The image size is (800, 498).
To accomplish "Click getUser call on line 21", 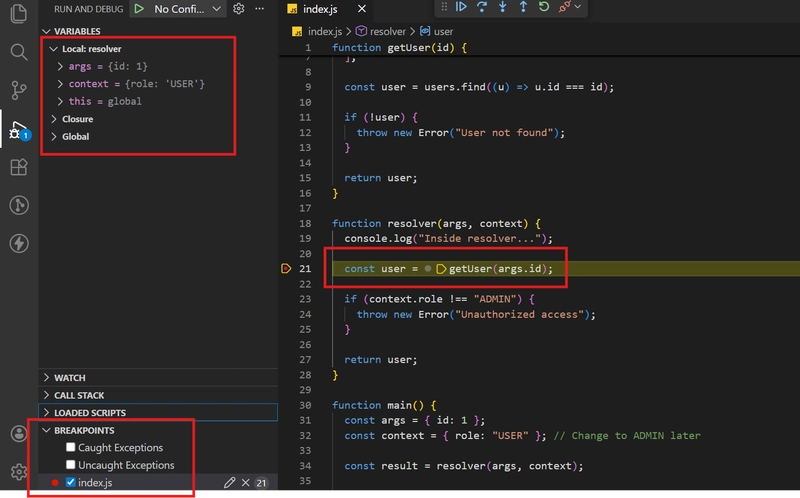I will [470, 268].
